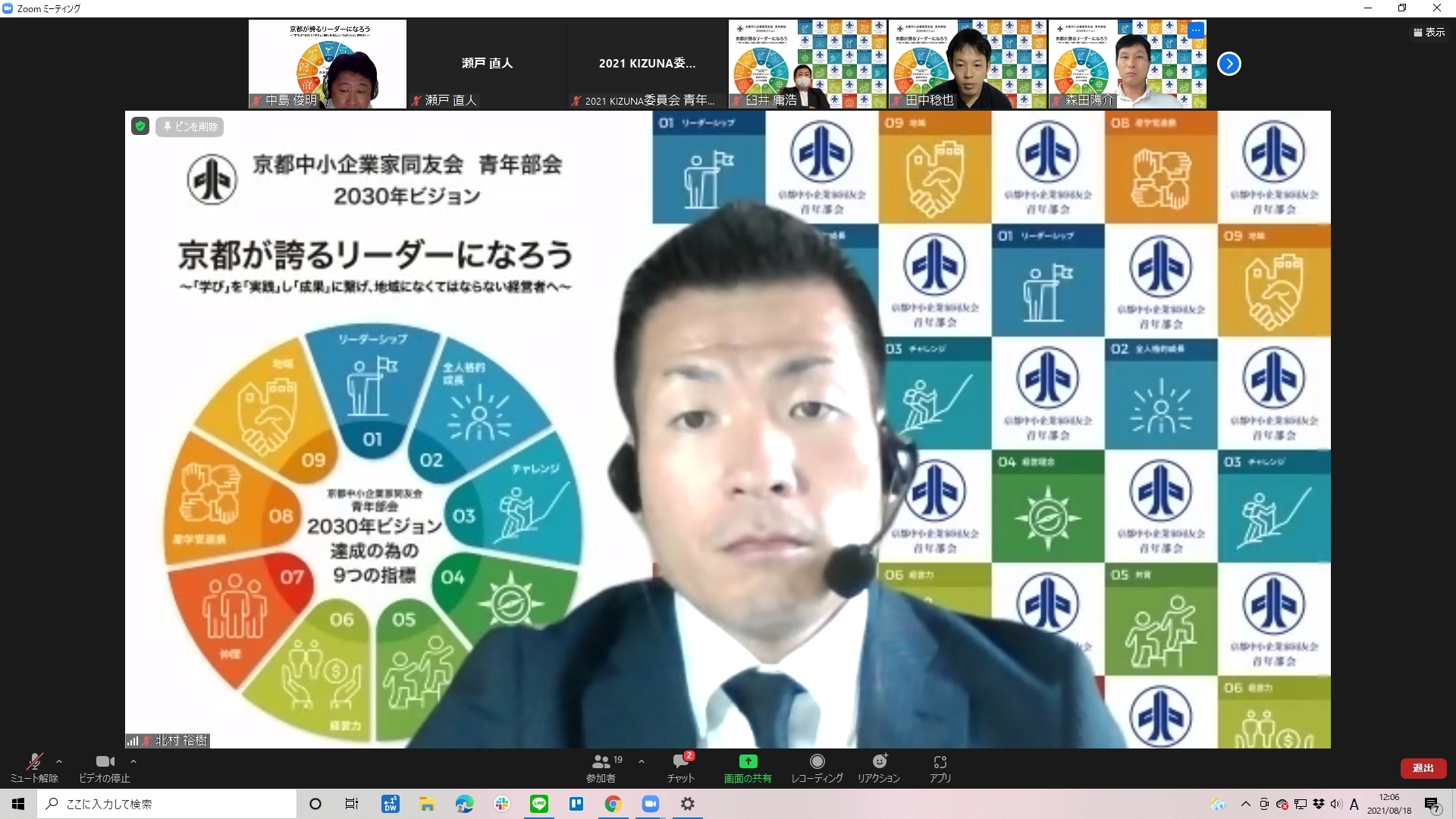Open Settings gear in taskbar
Viewport: 1456px width, 819px height.
(x=687, y=804)
